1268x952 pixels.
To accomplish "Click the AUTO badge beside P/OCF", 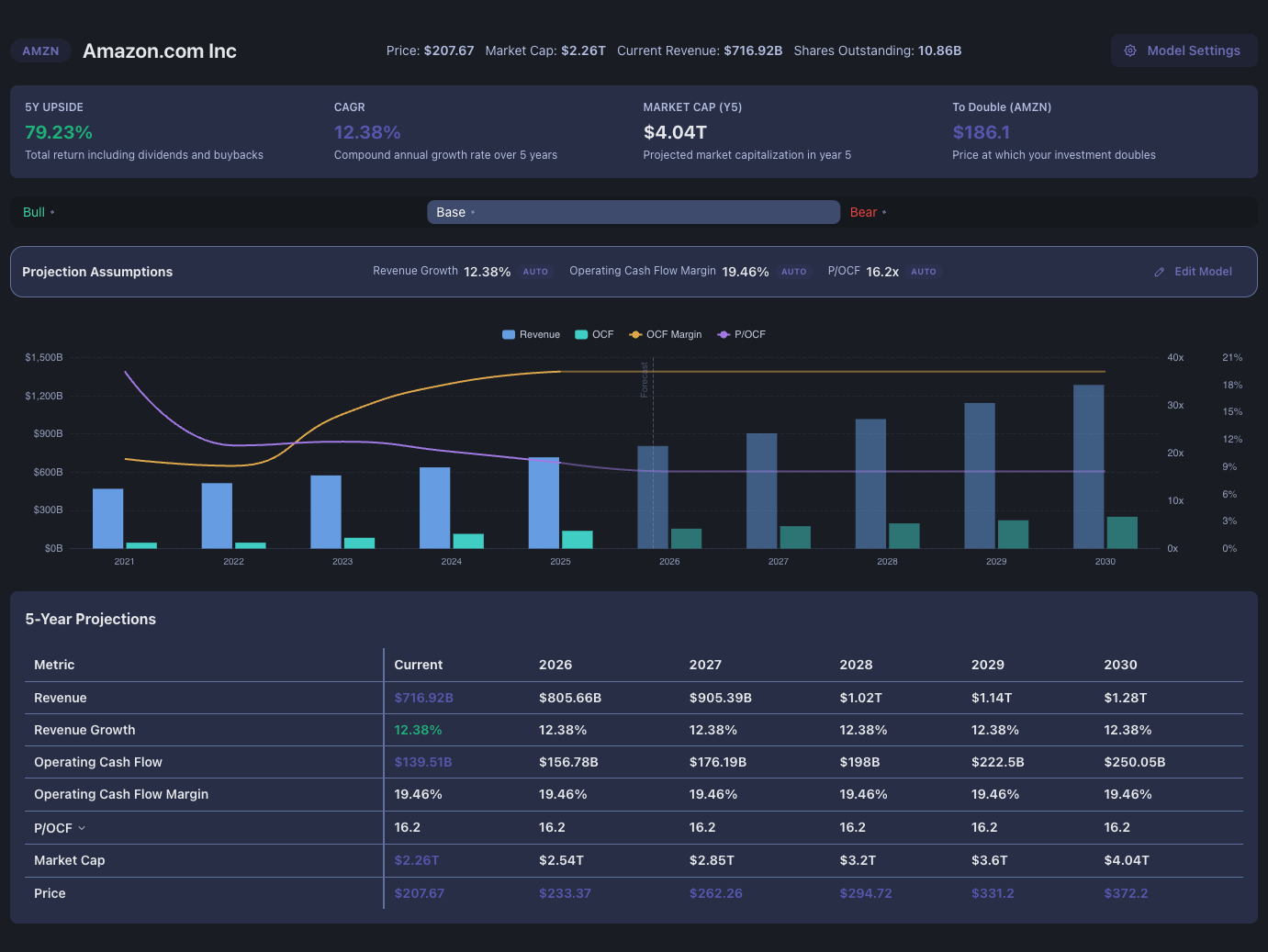I will point(924,271).
